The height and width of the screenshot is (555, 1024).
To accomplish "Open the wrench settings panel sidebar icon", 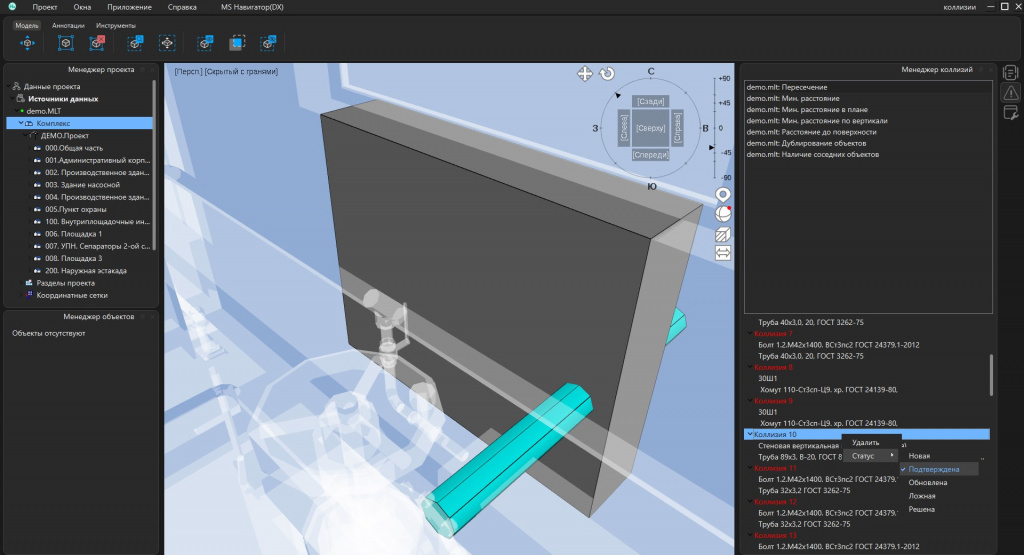I will tap(1010, 113).
